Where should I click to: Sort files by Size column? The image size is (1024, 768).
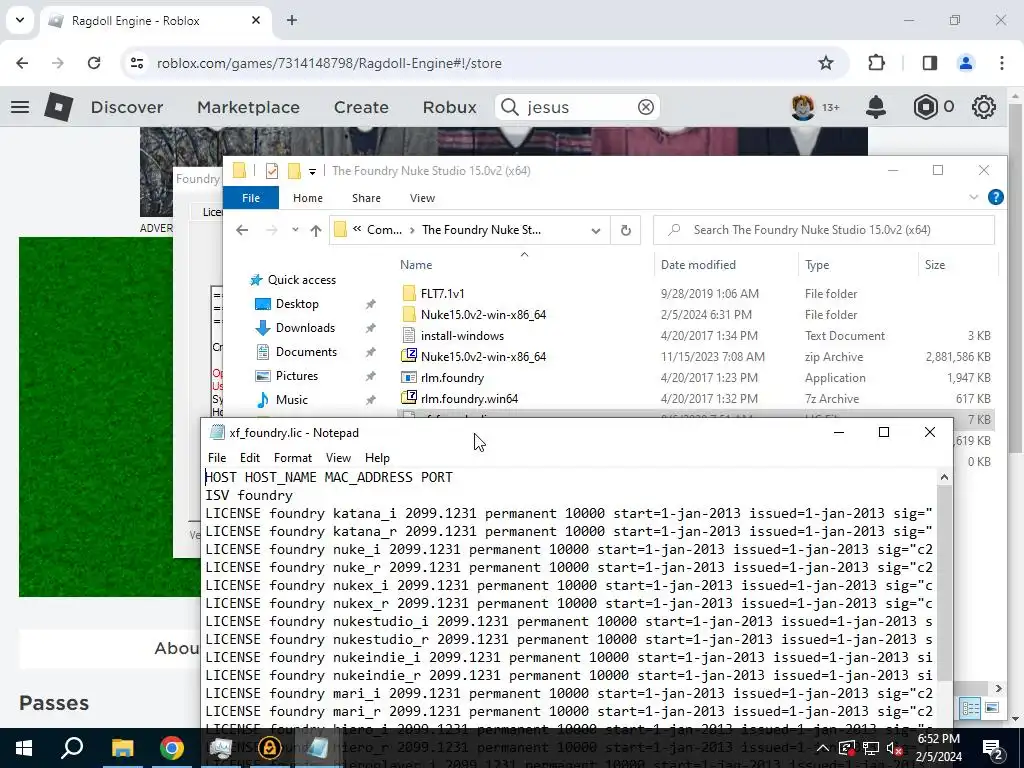tap(935, 264)
